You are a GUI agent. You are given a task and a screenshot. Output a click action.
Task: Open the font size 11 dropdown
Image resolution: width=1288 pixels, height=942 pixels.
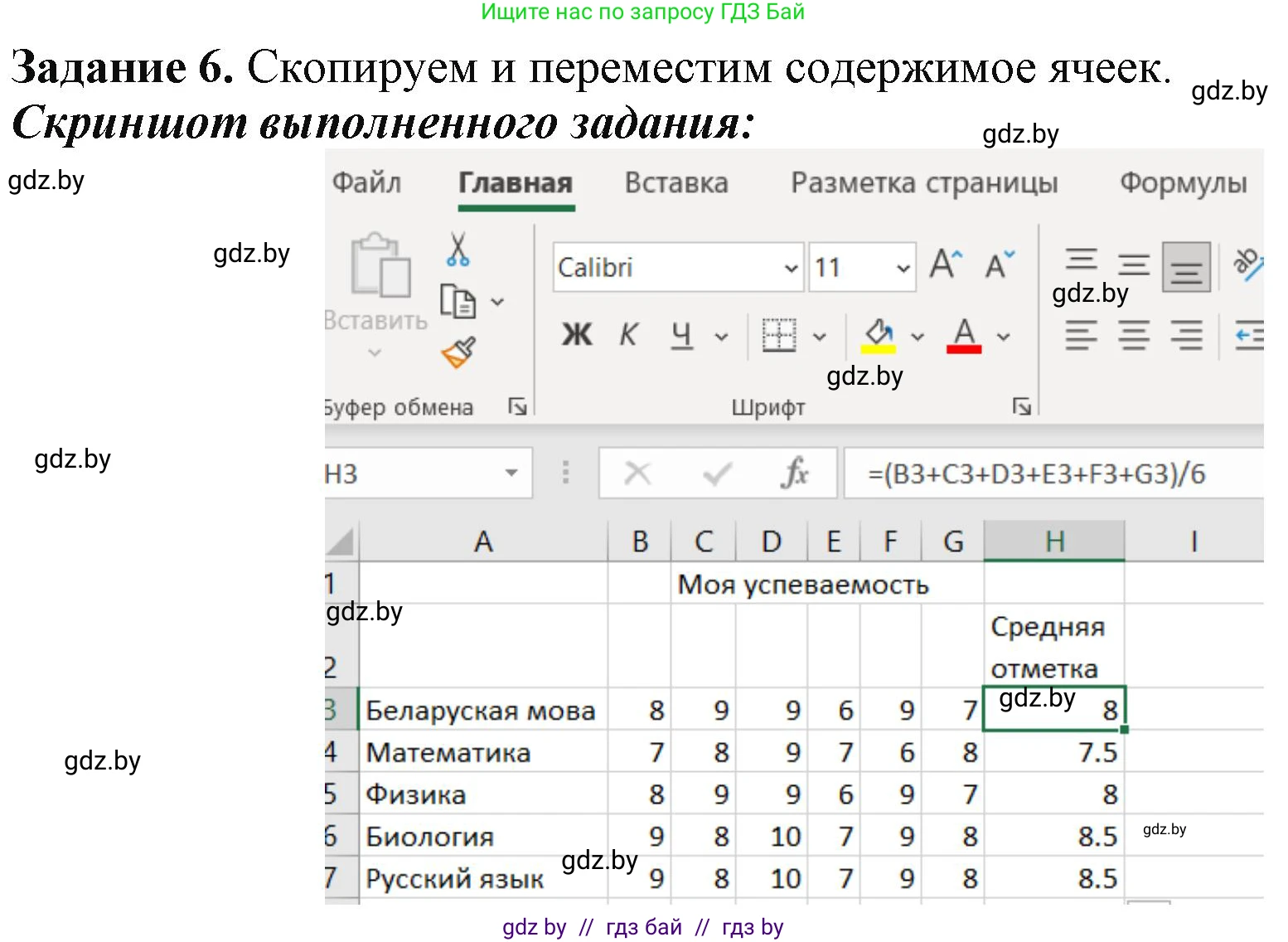click(903, 267)
